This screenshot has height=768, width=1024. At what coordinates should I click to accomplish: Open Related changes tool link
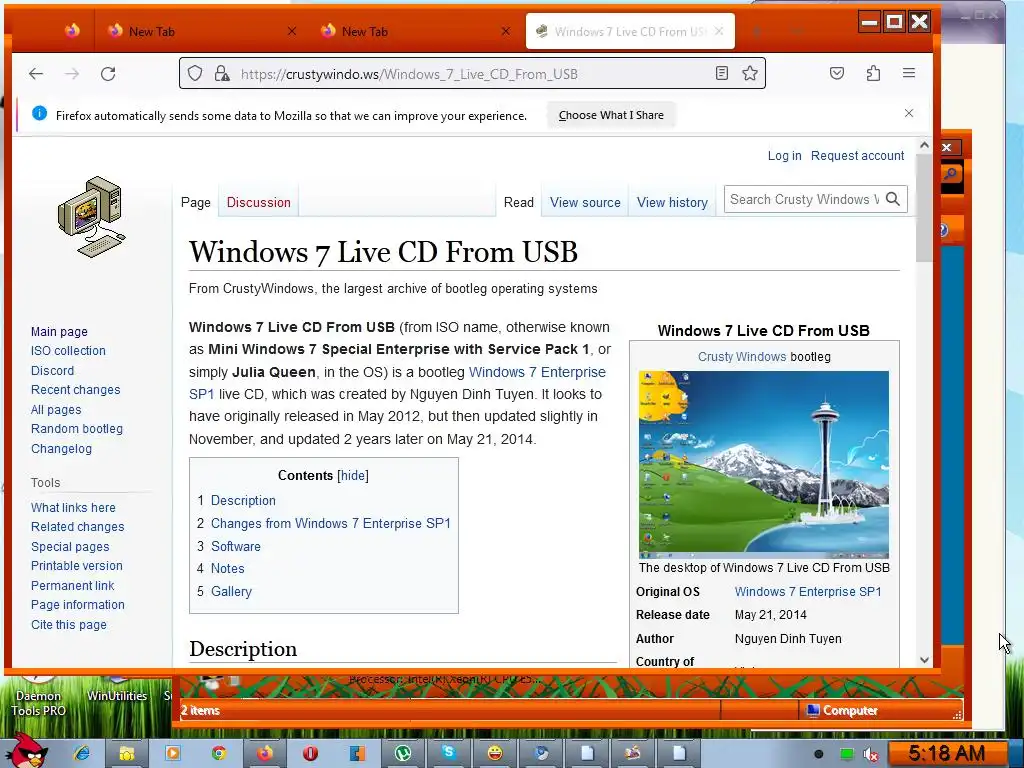[x=77, y=527]
